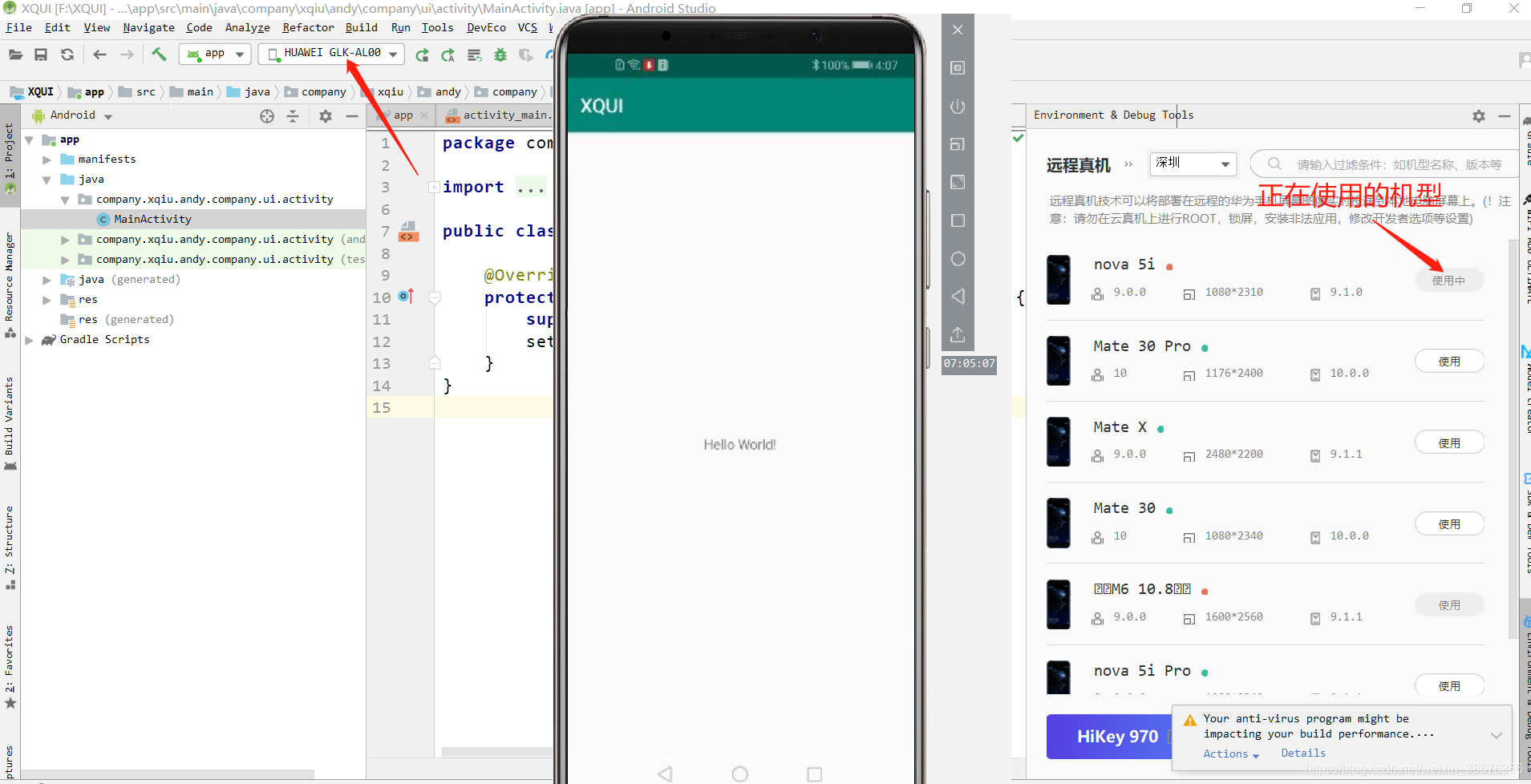Hide the Project panel with minus icon
This screenshot has height=784, width=1531.
(351, 116)
